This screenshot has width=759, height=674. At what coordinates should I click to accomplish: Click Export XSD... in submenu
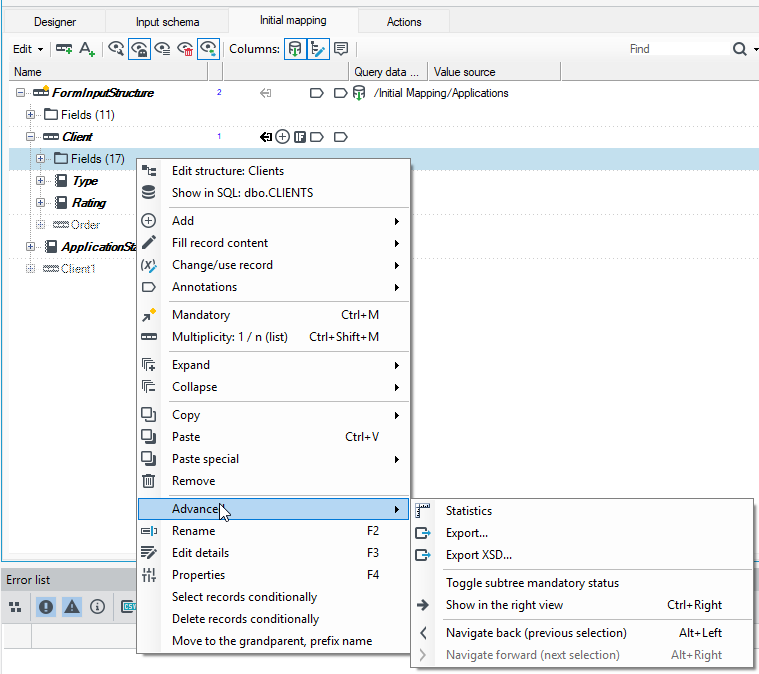point(582,555)
